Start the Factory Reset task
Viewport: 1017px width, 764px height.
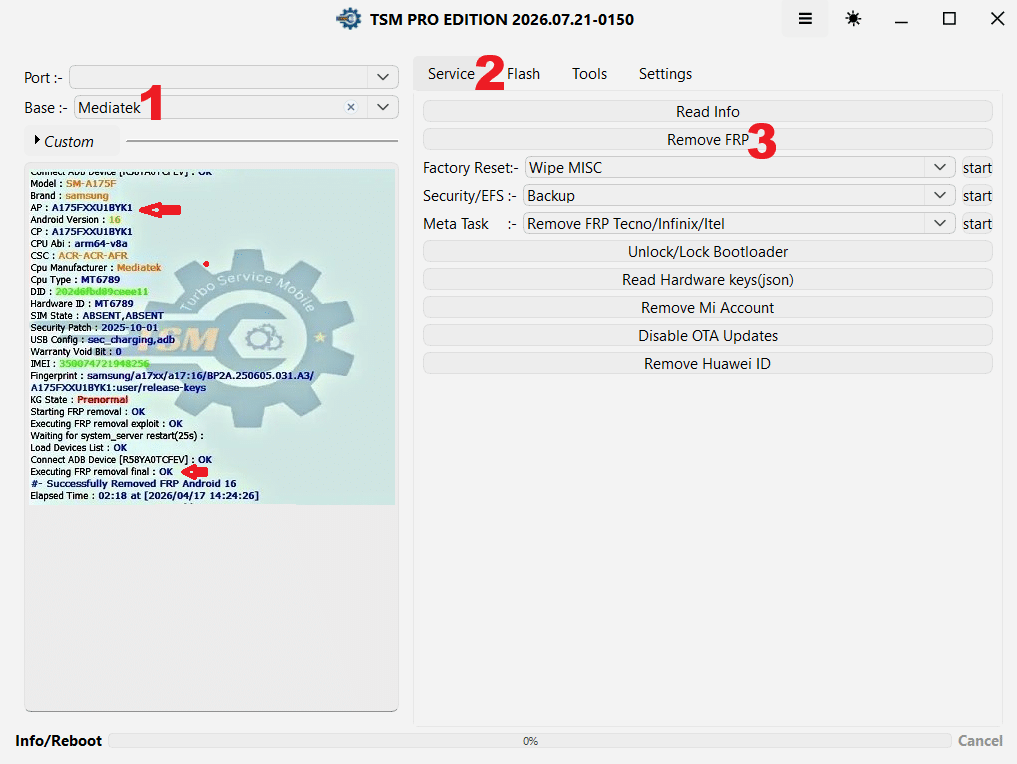(977, 168)
